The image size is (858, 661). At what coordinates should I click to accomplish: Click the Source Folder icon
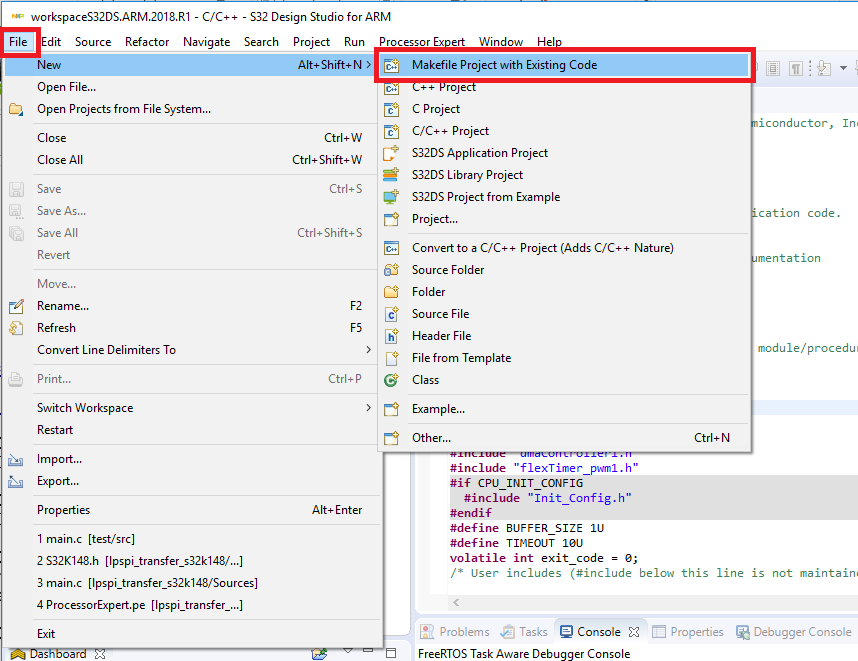coord(391,270)
